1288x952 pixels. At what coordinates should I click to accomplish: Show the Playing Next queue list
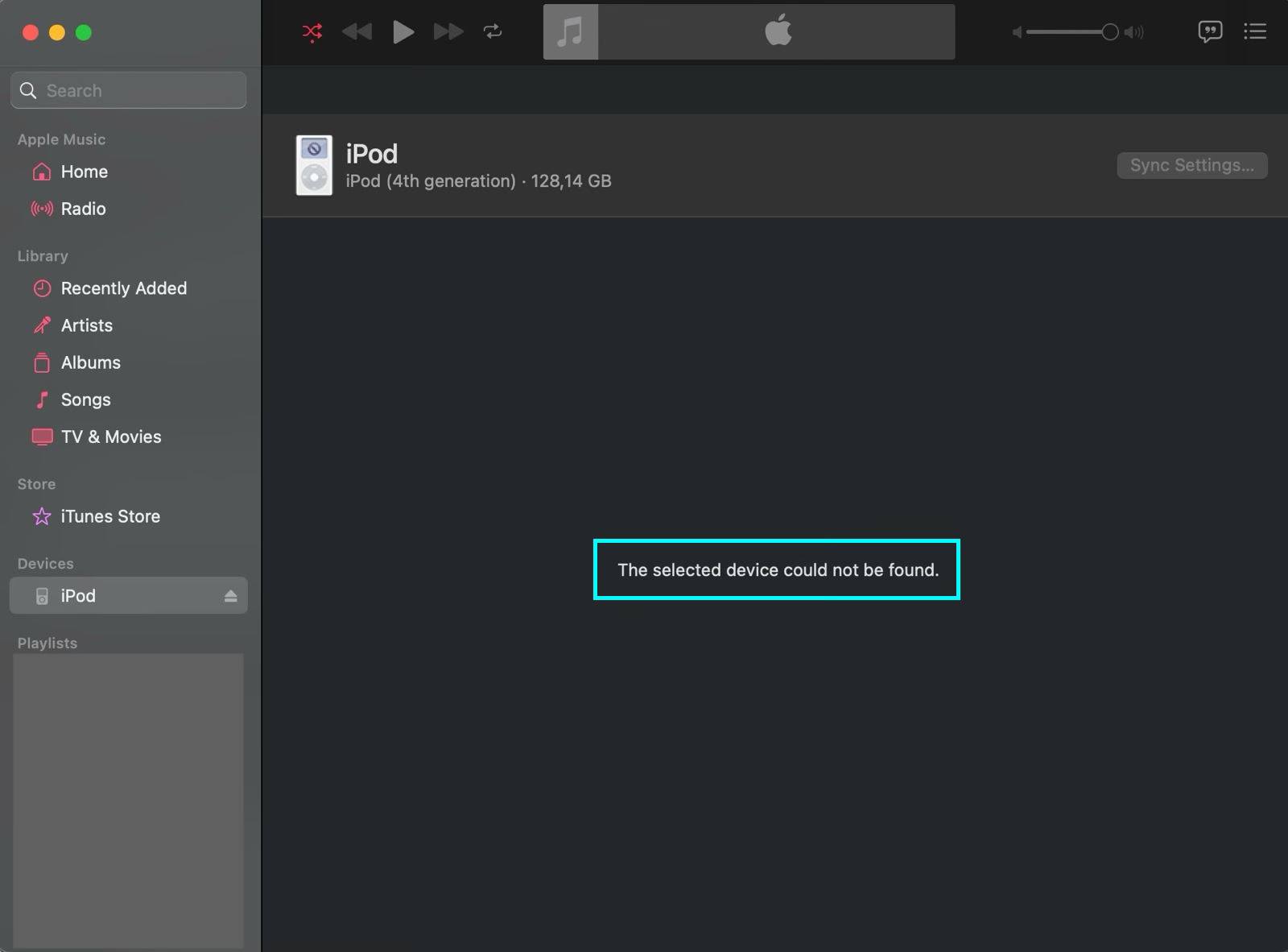coord(1255,31)
